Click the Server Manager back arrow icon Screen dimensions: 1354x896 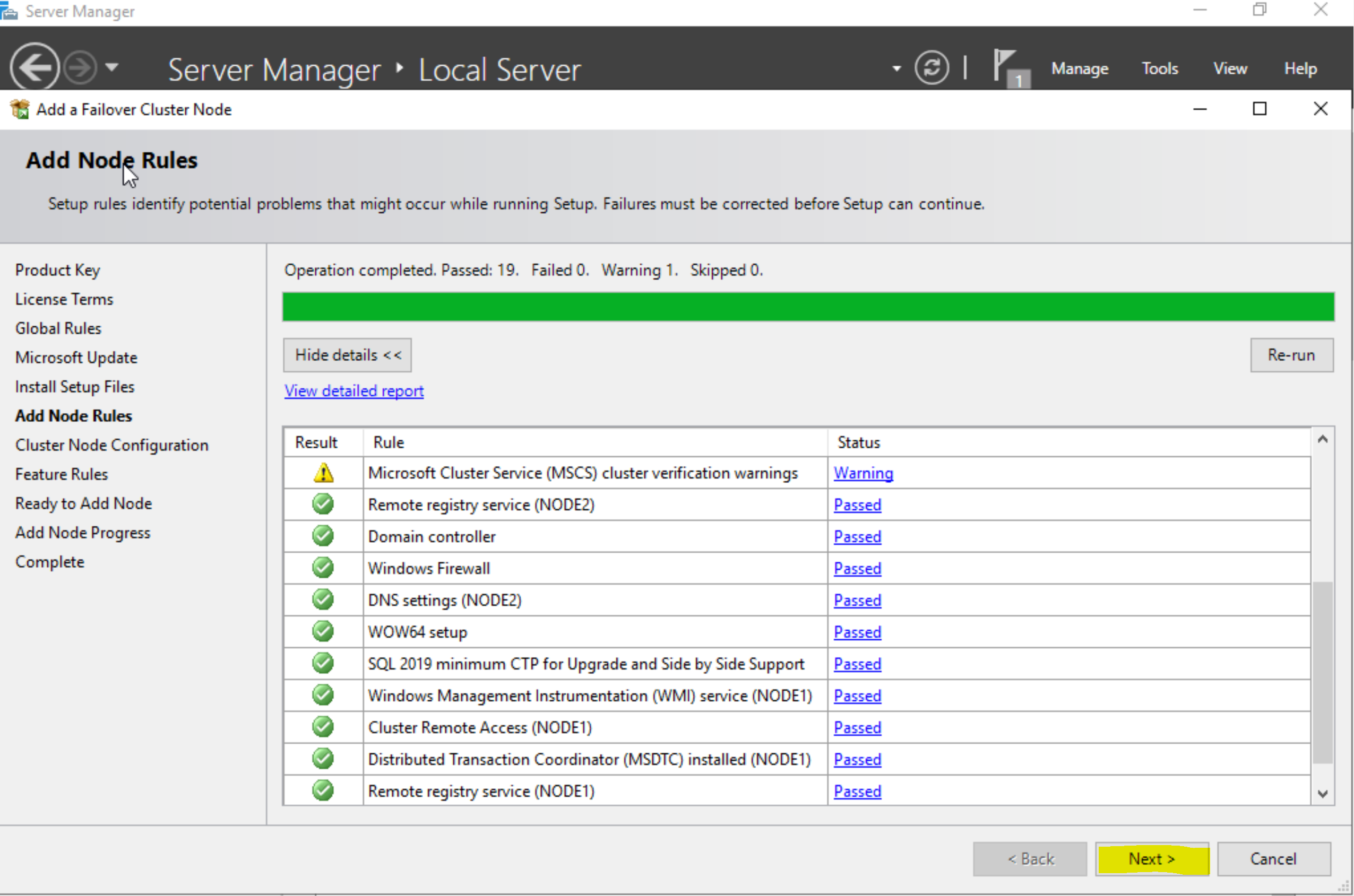click(x=35, y=68)
